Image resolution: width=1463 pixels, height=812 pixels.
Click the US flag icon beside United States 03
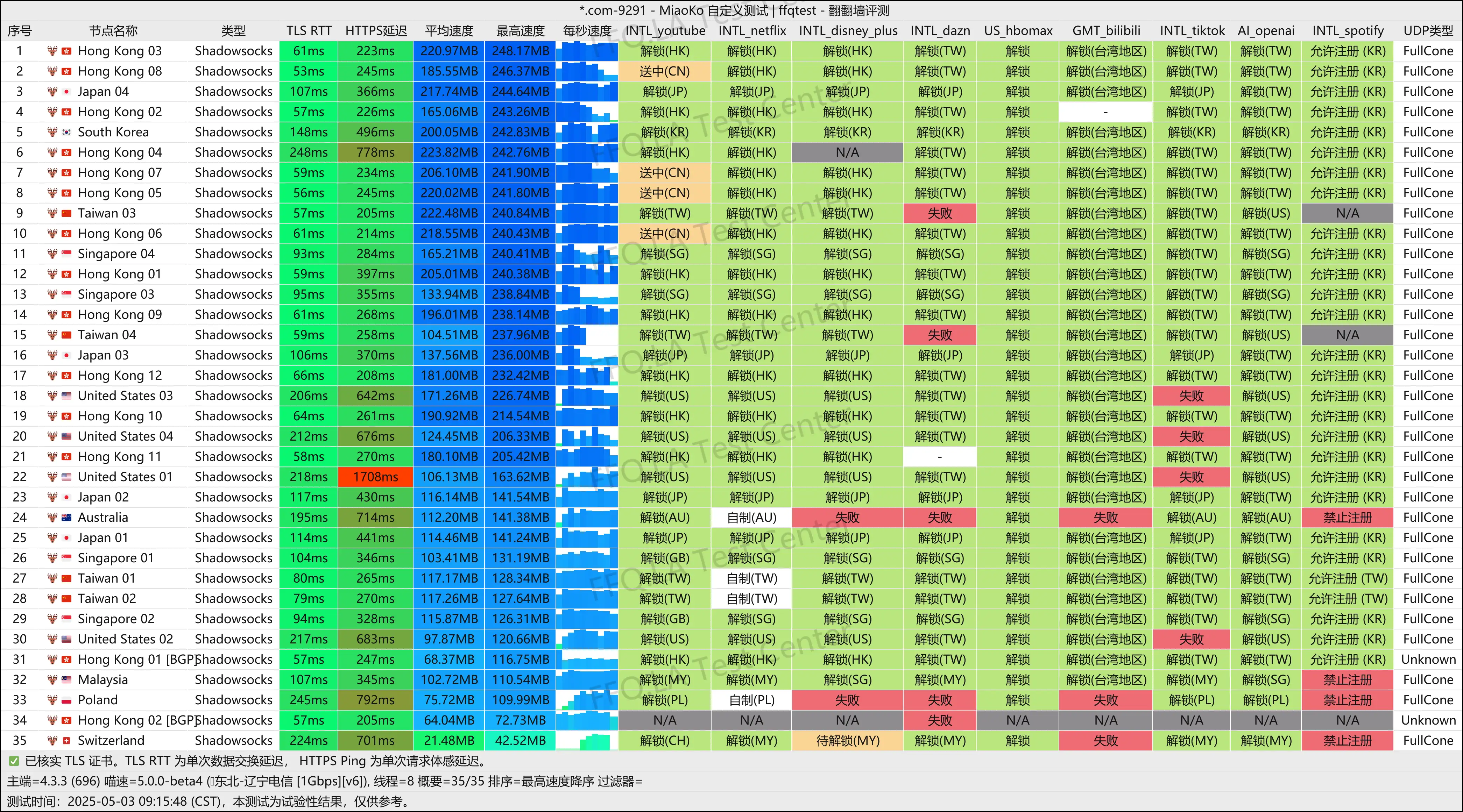pyautogui.click(x=66, y=396)
